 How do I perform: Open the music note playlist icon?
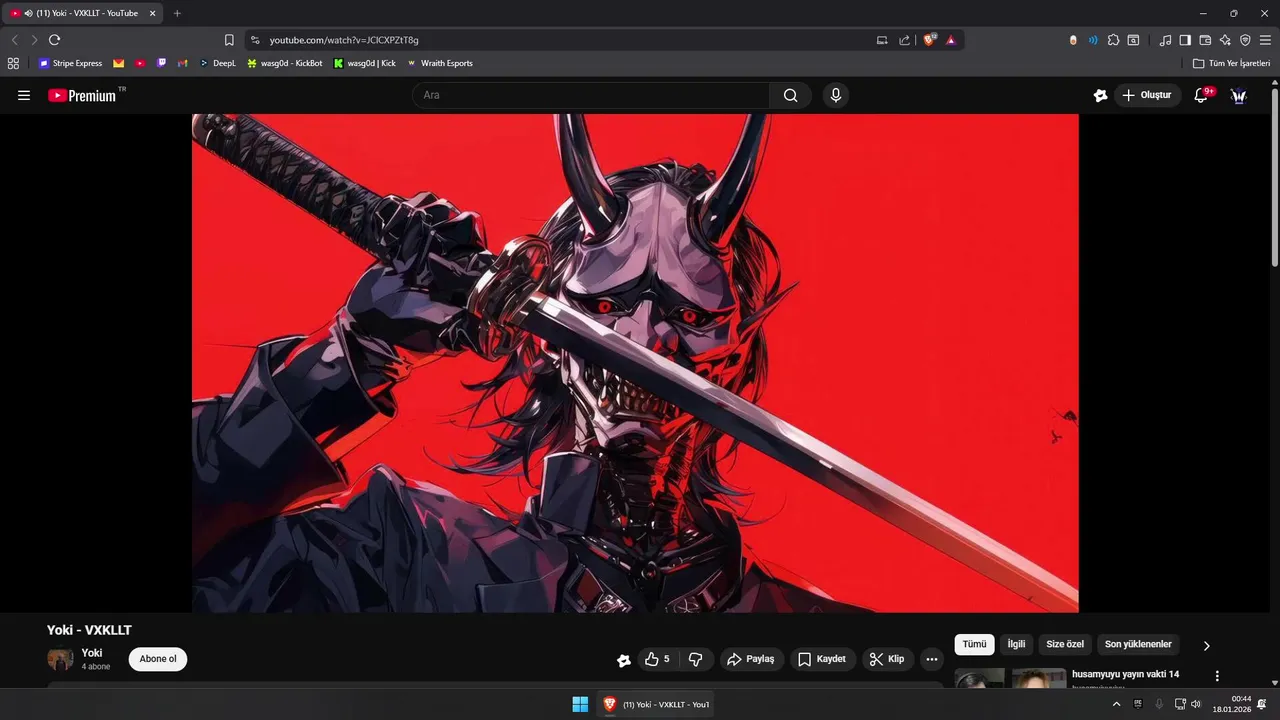[x=1165, y=40]
